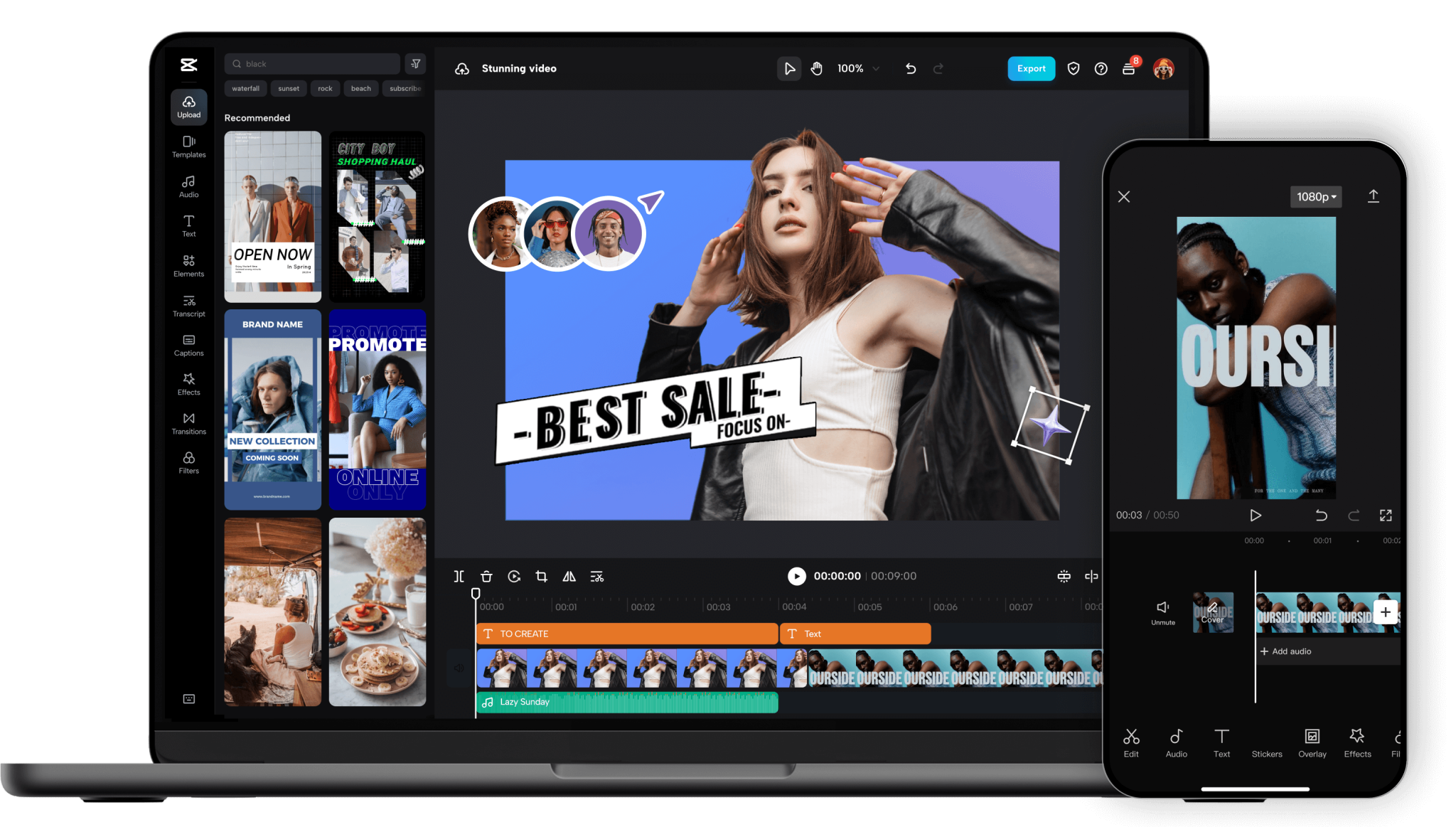
Task: Click the Export button
Action: click(1031, 68)
